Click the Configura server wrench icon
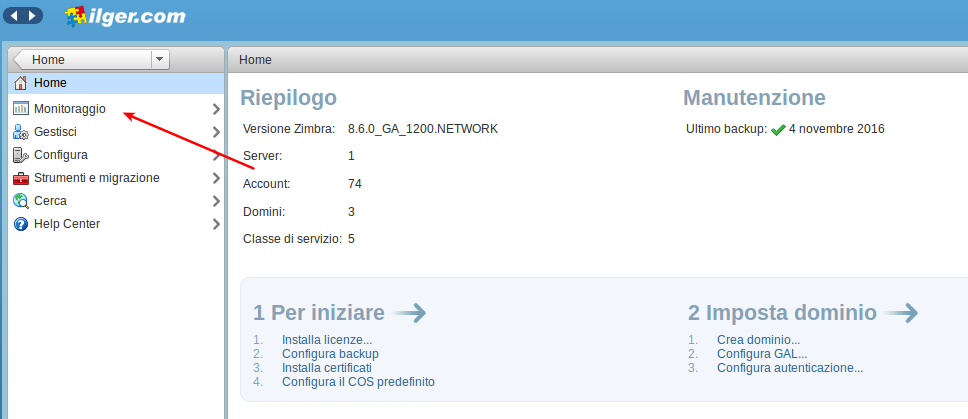This screenshot has height=419, width=968. [20, 155]
